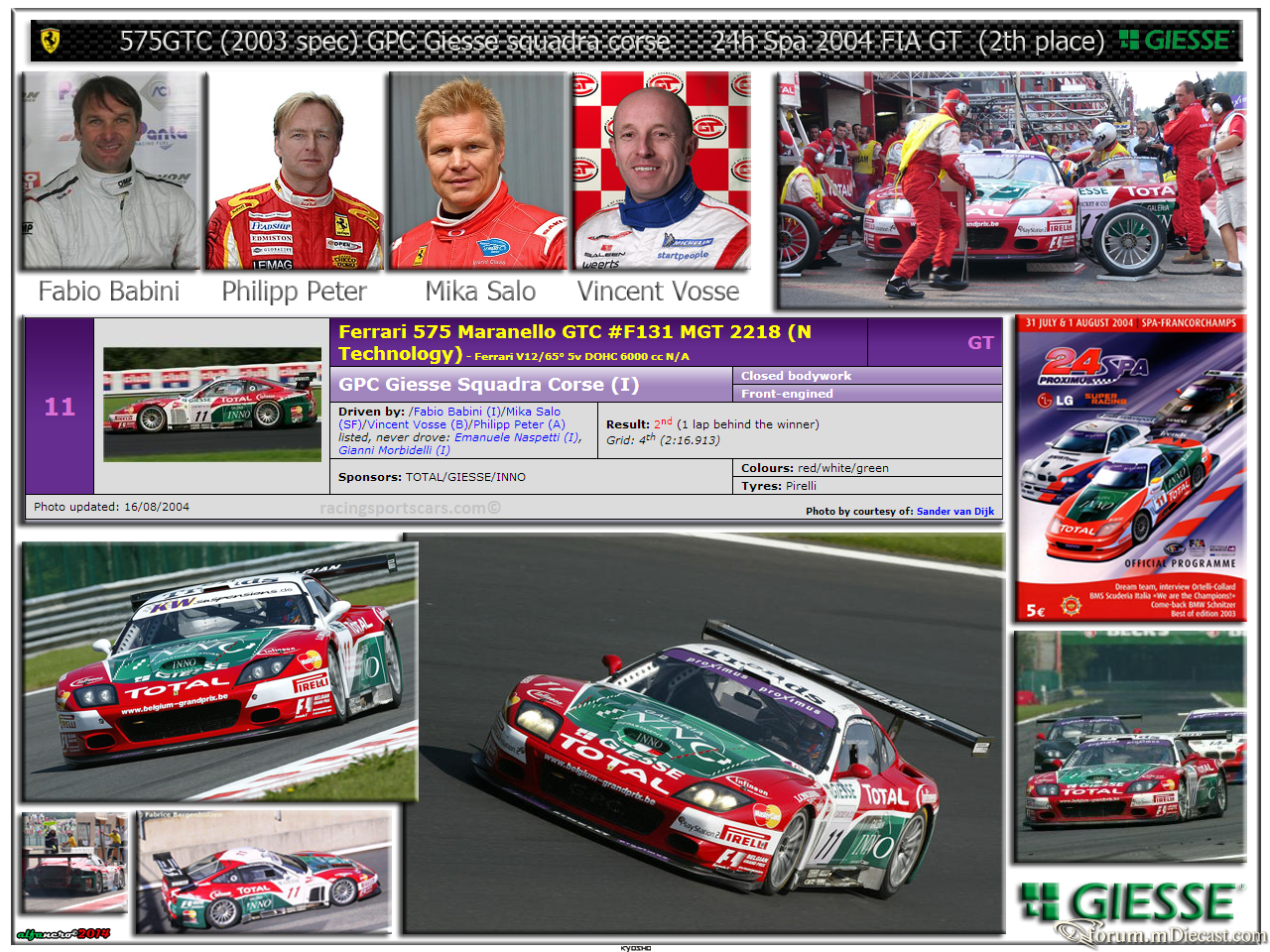Click the Fabio Babini name caption
The height and width of the screenshot is (952, 1270).
pos(109,292)
